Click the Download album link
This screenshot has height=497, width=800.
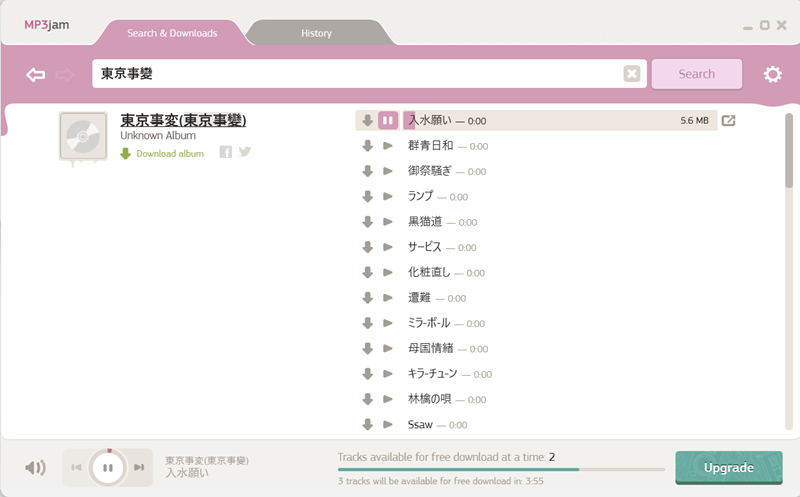[x=162, y=154]
